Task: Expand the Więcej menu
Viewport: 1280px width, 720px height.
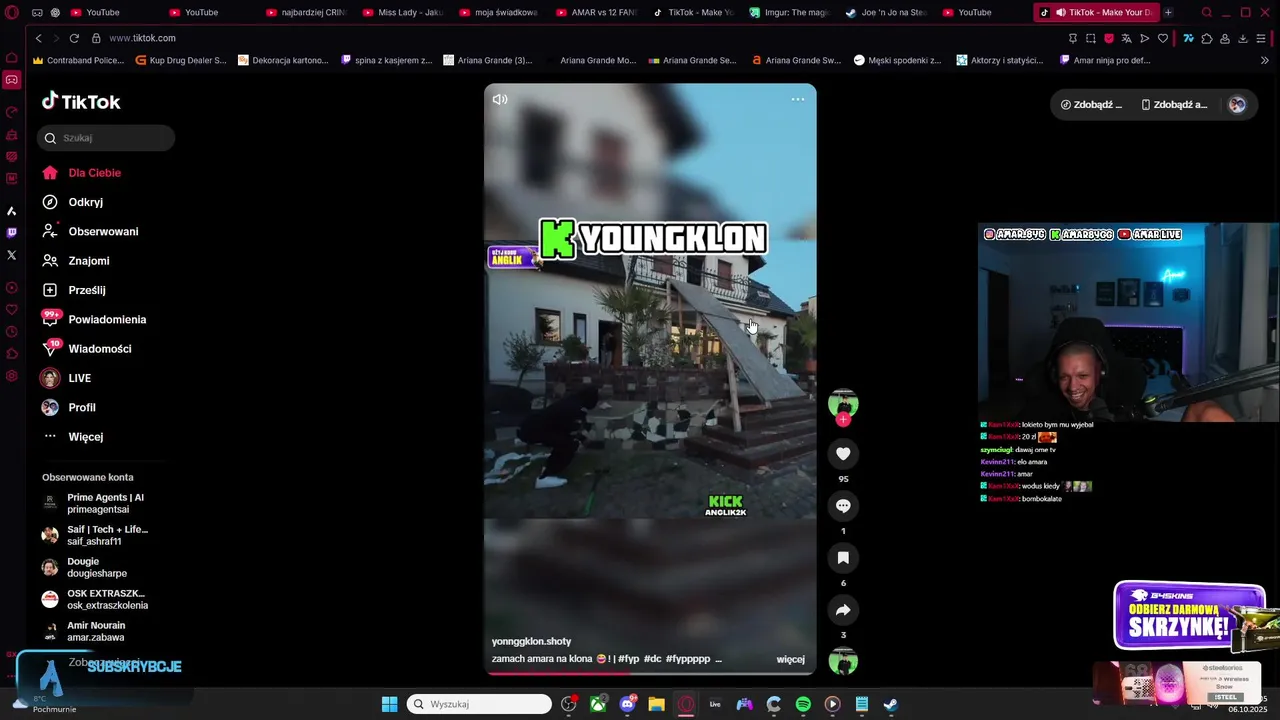Action: pyautogui.click(x=73, y=437)
